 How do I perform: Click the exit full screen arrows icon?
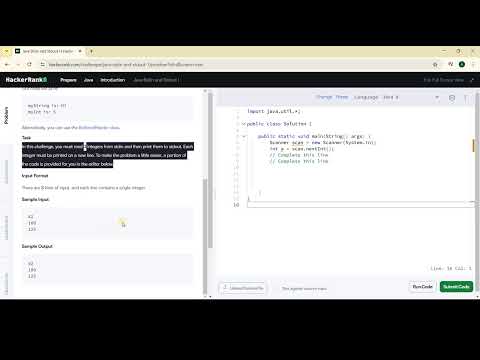pyautogui.click(x=472, y=80)
